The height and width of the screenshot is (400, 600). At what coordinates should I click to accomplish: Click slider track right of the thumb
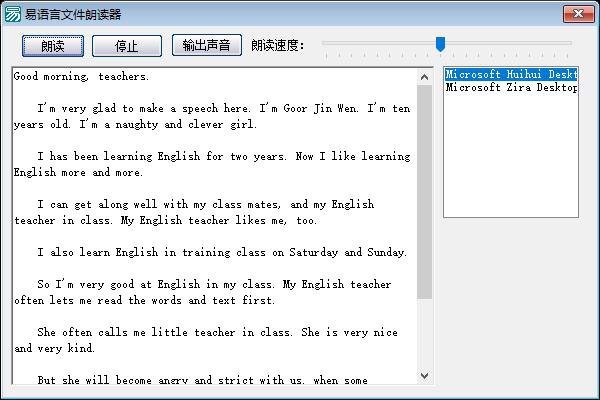tap(510, 43)
